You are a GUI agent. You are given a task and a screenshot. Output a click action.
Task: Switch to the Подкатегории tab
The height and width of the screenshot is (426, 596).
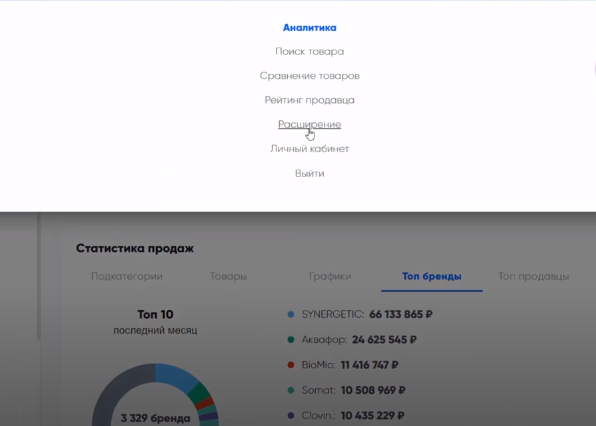click(127, 276)
